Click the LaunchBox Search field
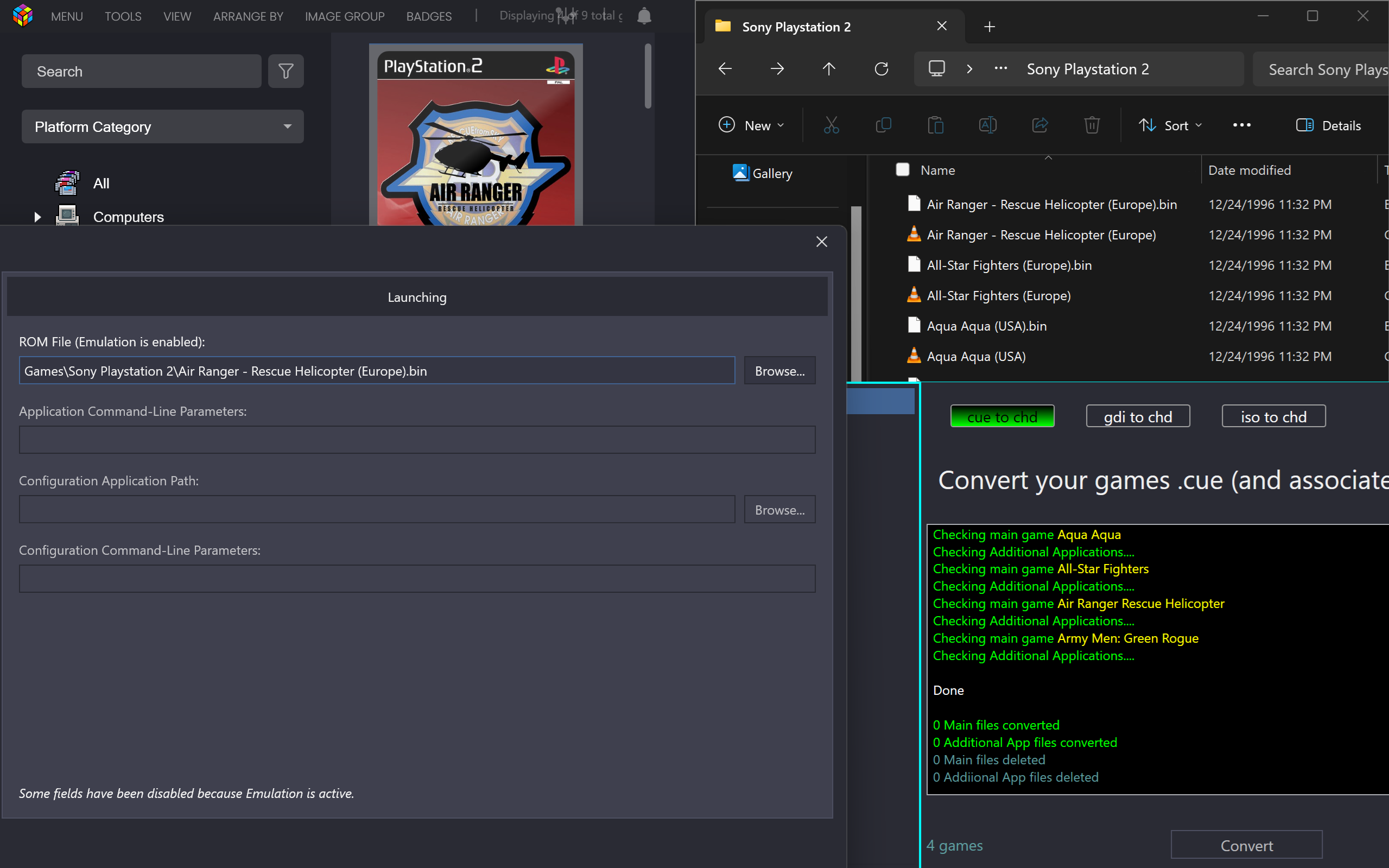The height and width of the screenshot is (868, 1389). click(x=141, y=71)
